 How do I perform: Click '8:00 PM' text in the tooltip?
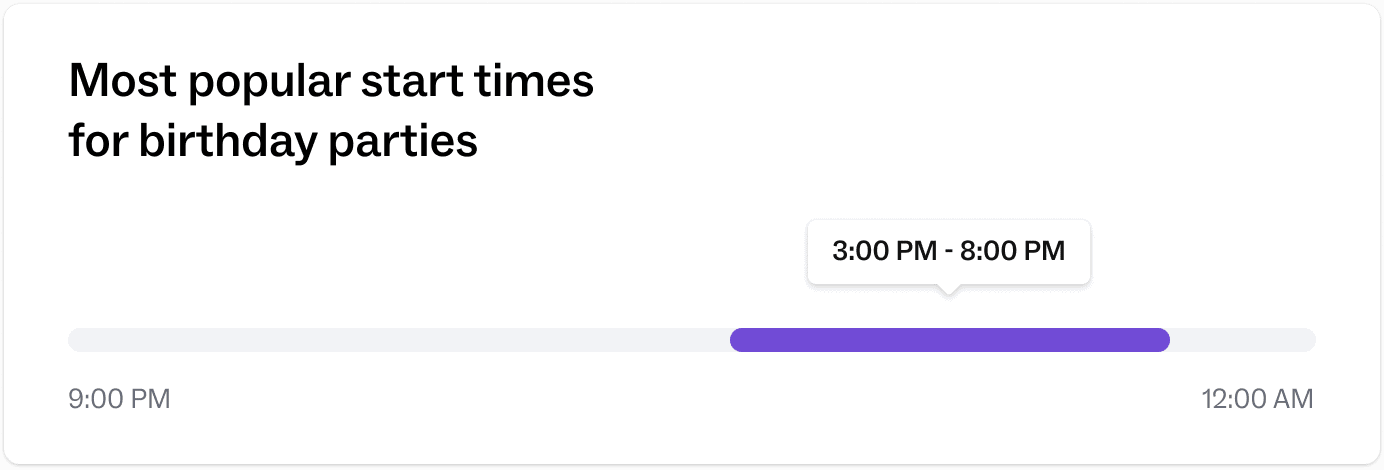pos(1012,251)
